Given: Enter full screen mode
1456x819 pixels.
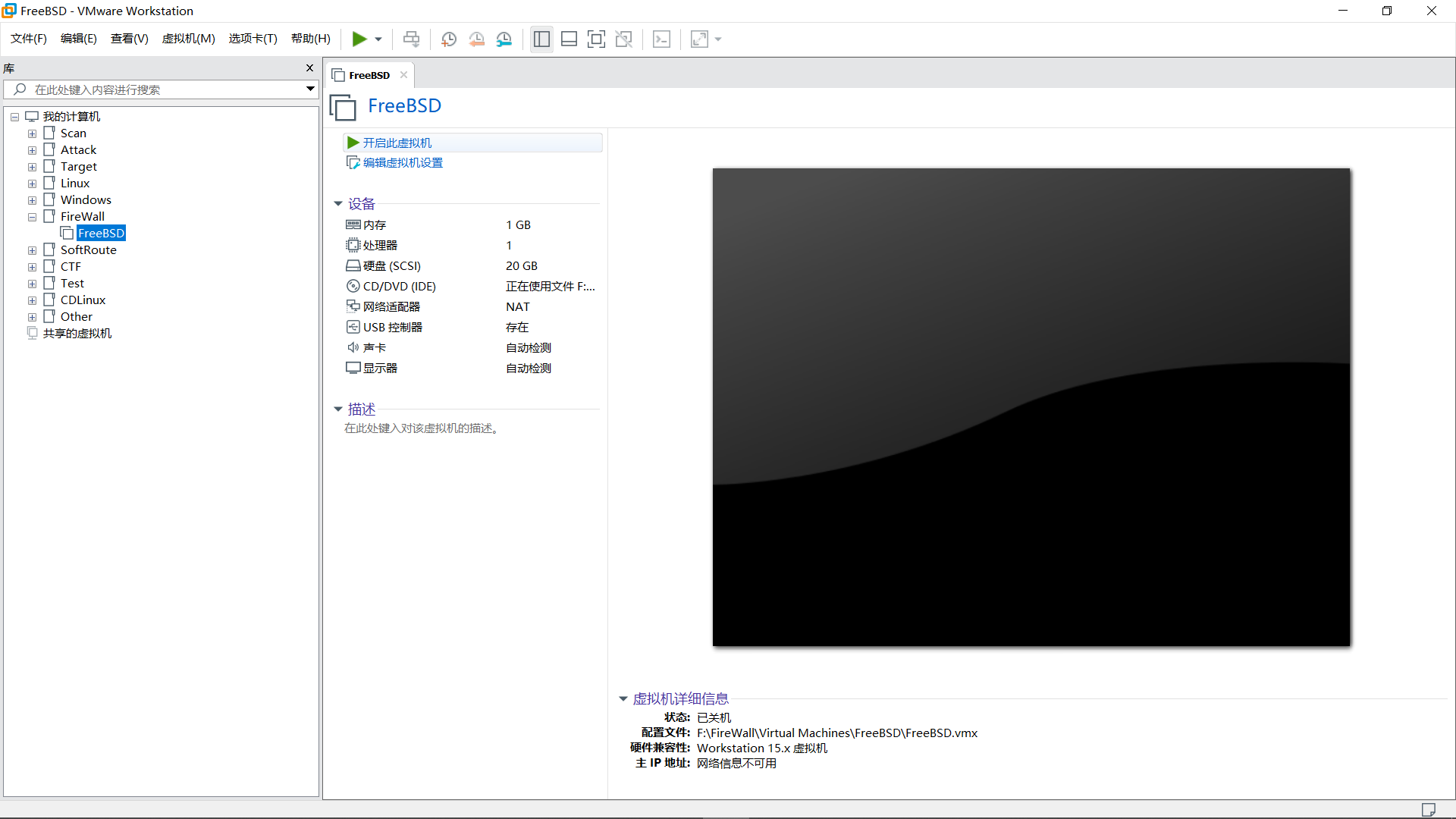Looking at the screenshot, I should point(597,39).
